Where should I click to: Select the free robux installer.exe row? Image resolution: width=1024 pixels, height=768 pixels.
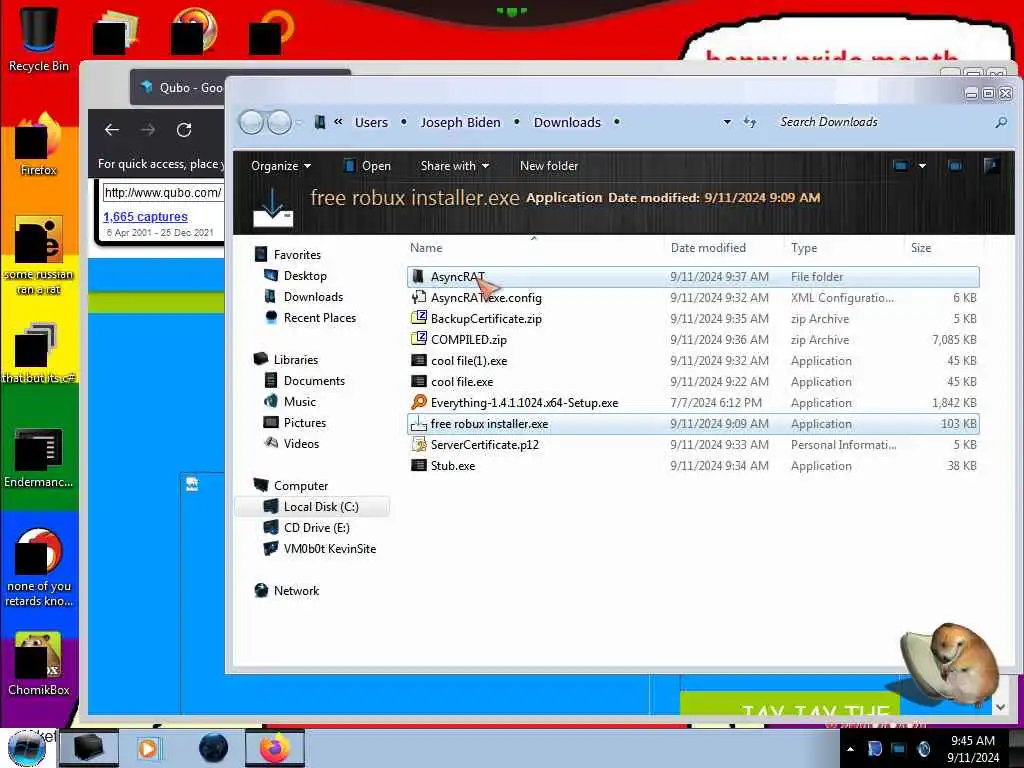click(x=693, y=424)
